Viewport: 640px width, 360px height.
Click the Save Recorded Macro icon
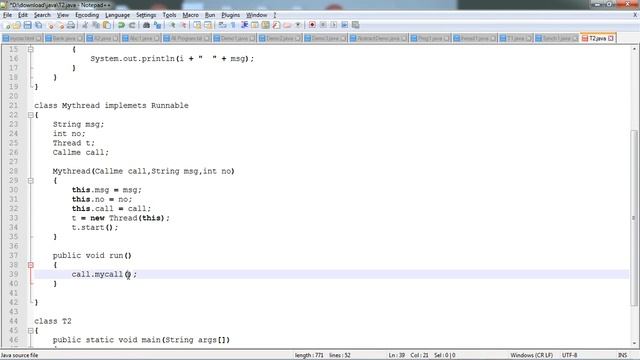[356, 25]
